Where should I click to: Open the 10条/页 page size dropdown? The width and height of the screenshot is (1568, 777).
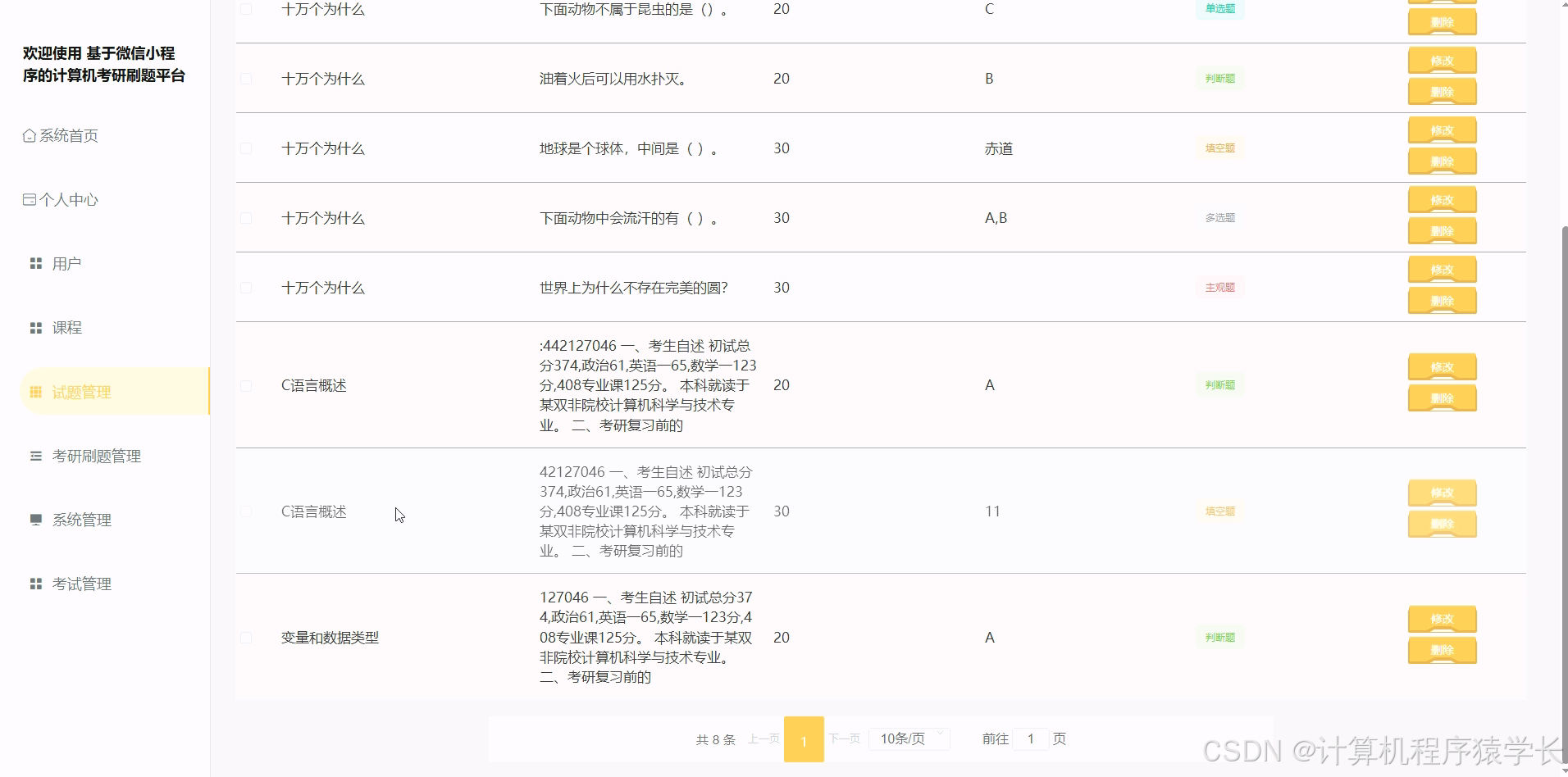pos(909,739)
